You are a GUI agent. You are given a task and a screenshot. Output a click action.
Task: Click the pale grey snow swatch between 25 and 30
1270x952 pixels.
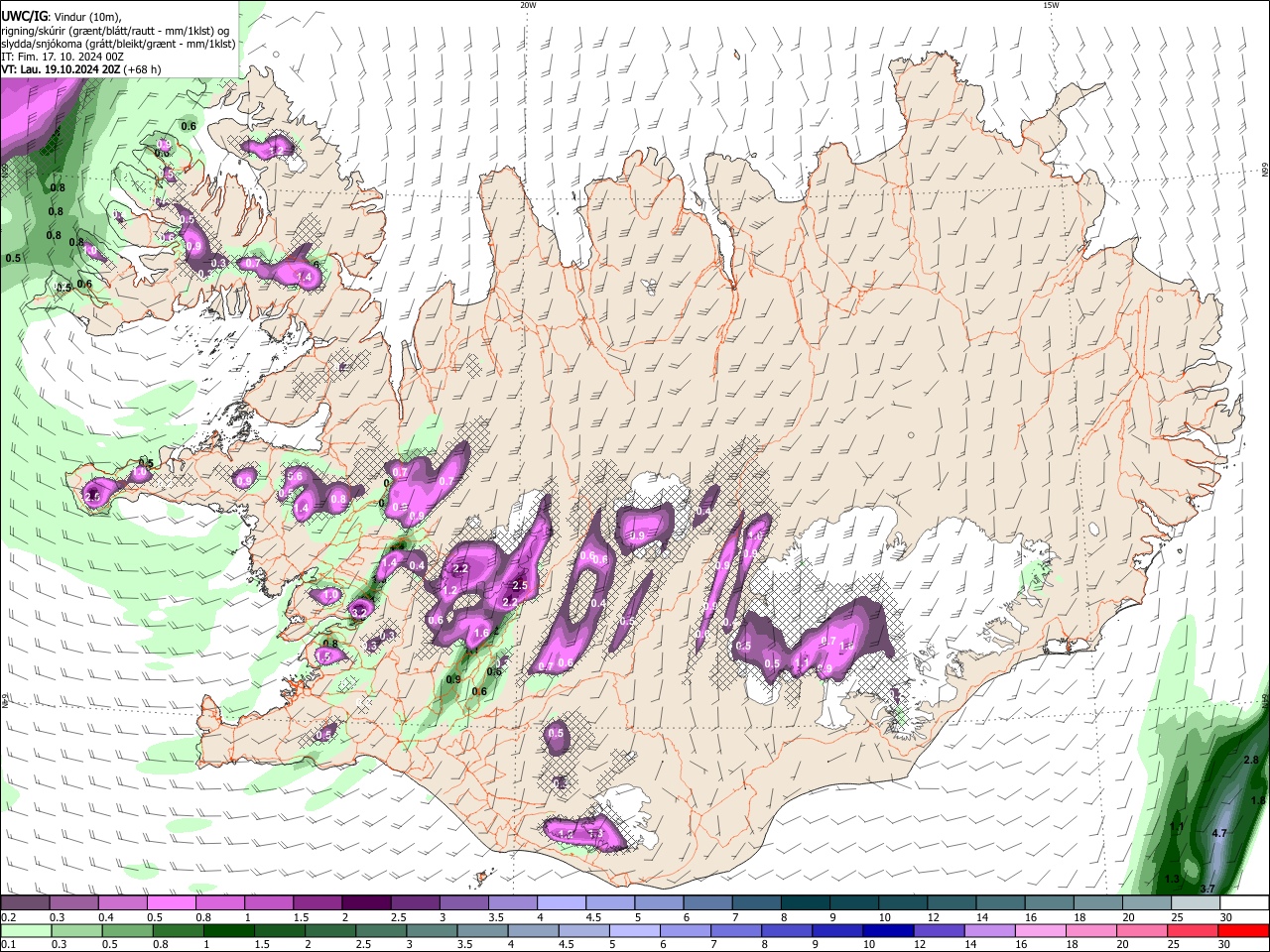pos(1195,902)
